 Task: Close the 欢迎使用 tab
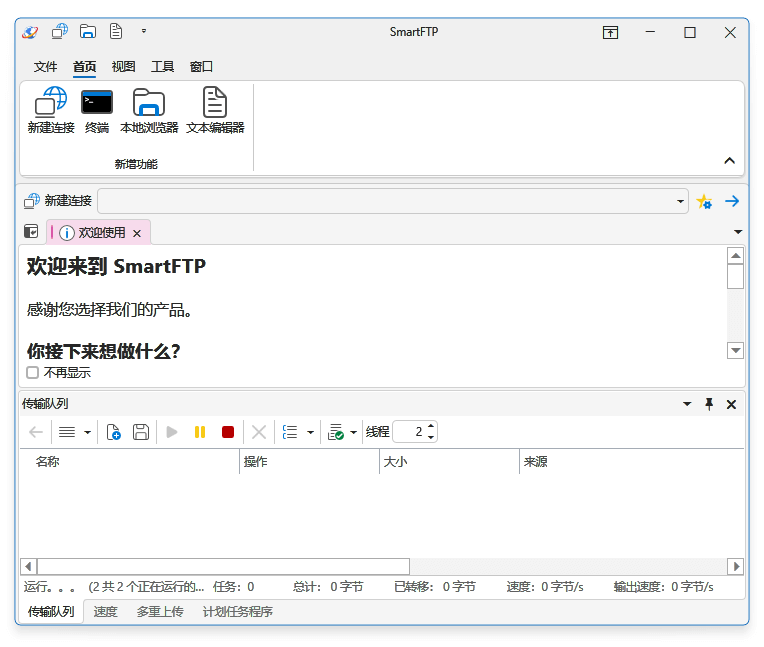137,233
